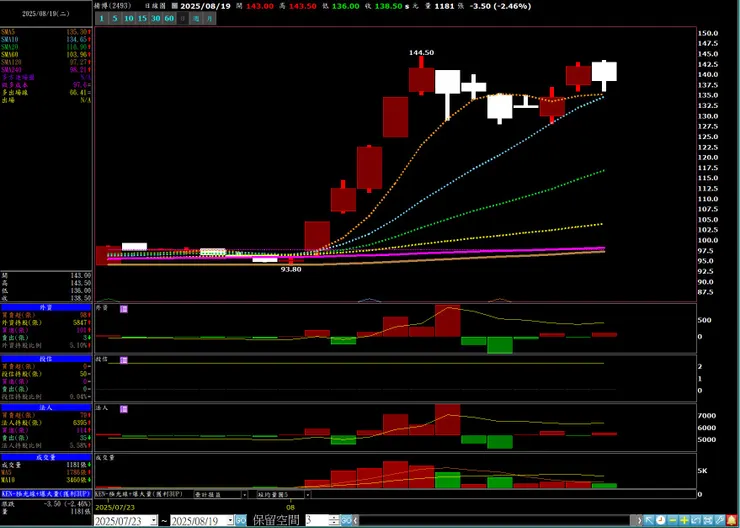Viewport: 740px width, 528px height.
Task: Click the 保留空間 number input field
Action: tap(317, 520)
